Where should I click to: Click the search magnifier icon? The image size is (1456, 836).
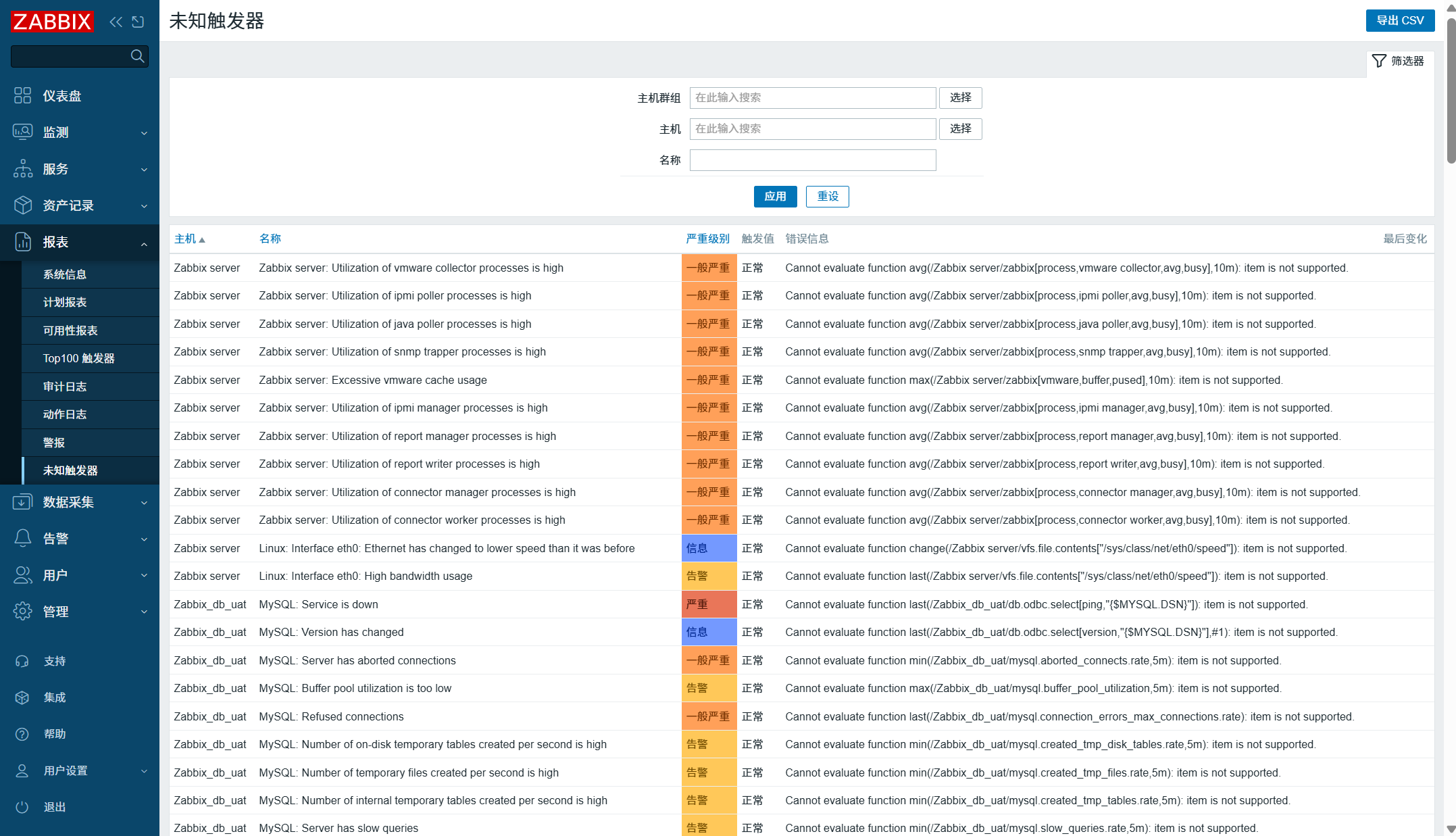(x=137, y=56)
